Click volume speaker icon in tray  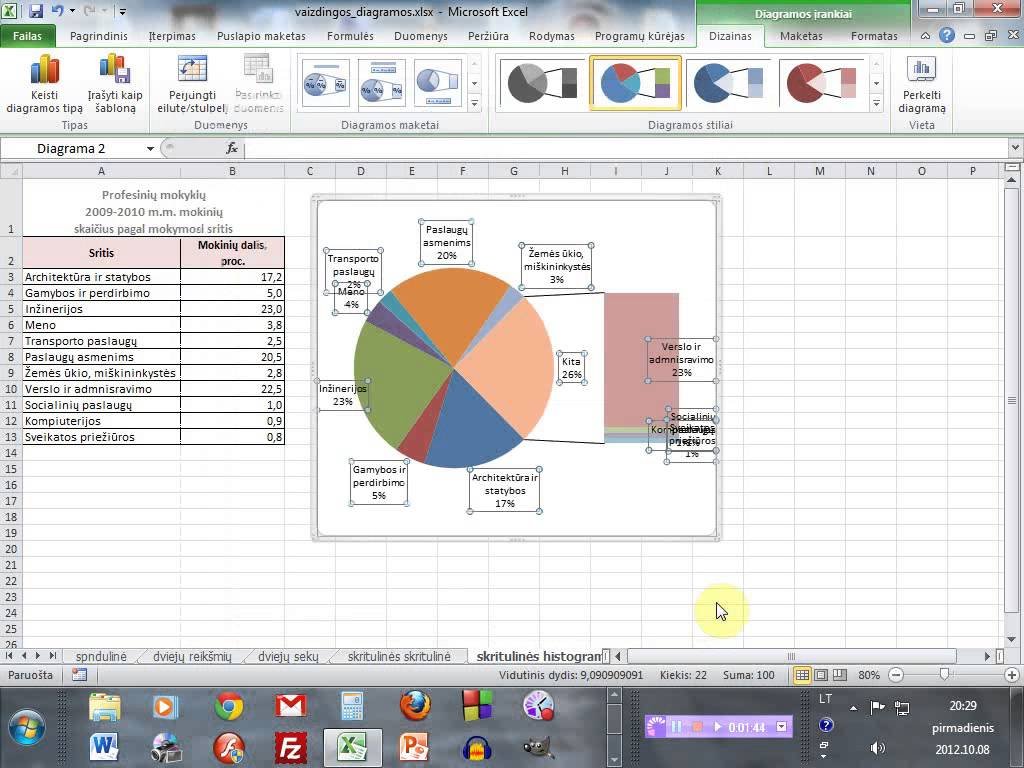click(878, 748)
